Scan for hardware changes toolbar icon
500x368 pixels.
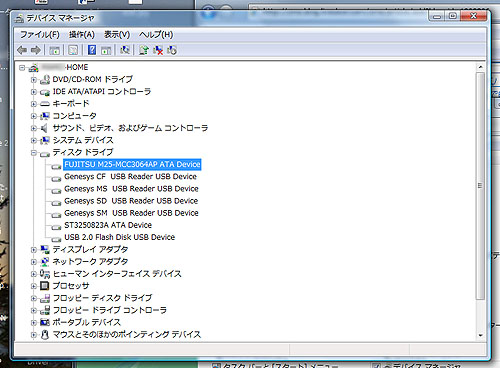(125, 50)
